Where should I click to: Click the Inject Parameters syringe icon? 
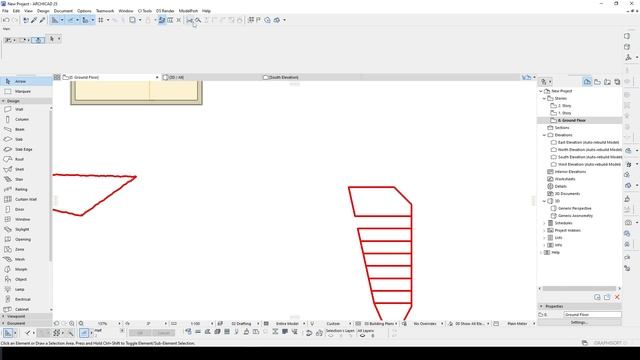click(42, 20)
